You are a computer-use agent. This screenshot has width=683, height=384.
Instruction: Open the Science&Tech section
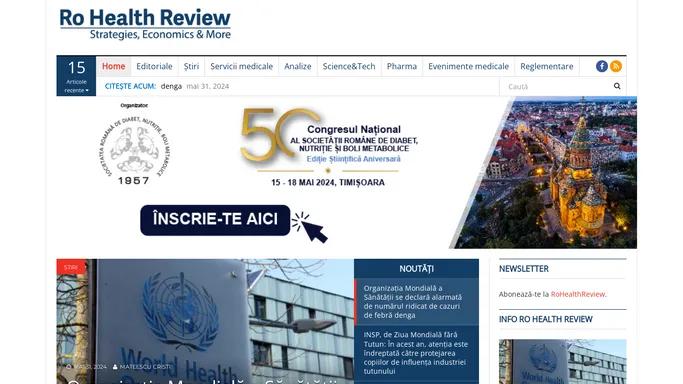[348, 66]
